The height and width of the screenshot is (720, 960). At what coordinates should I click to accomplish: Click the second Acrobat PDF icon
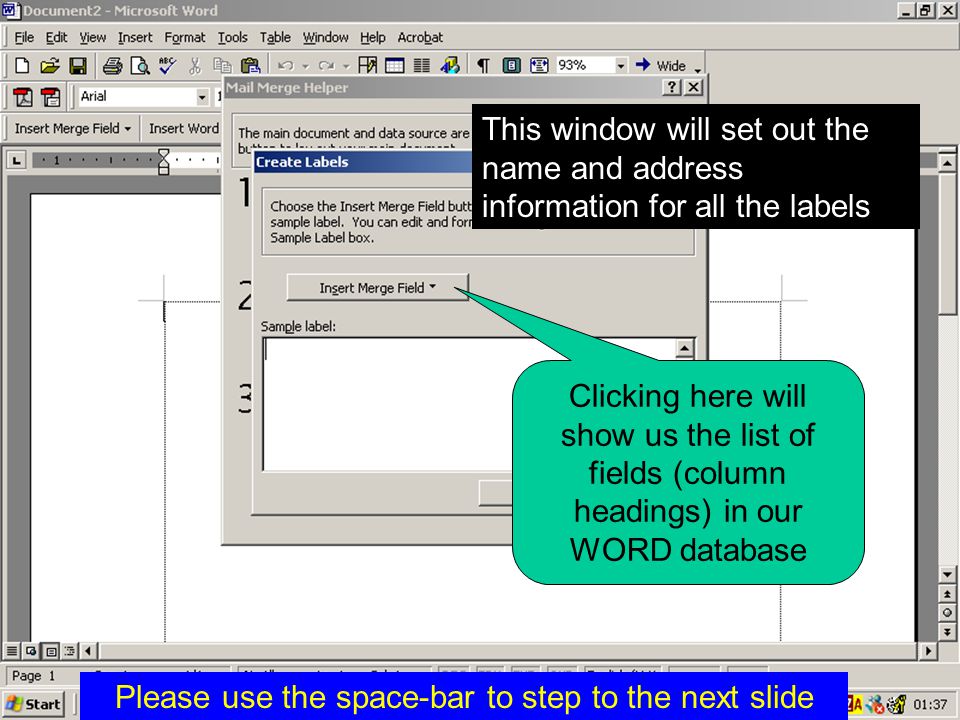[x=50, y=97]
